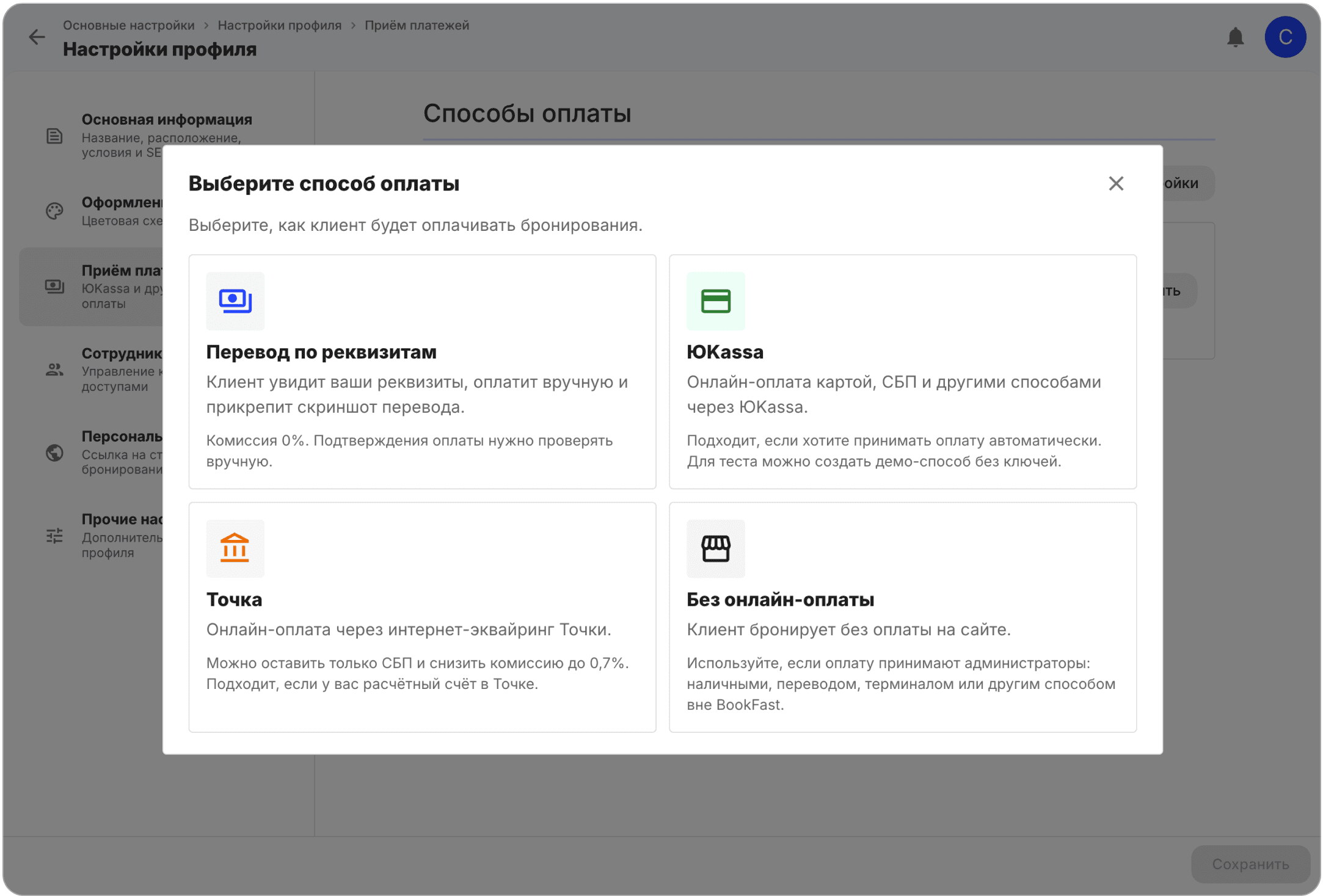Click the Способы оплаты page heading
This screenshot has height=896, width=1323.
click(527, 114)
